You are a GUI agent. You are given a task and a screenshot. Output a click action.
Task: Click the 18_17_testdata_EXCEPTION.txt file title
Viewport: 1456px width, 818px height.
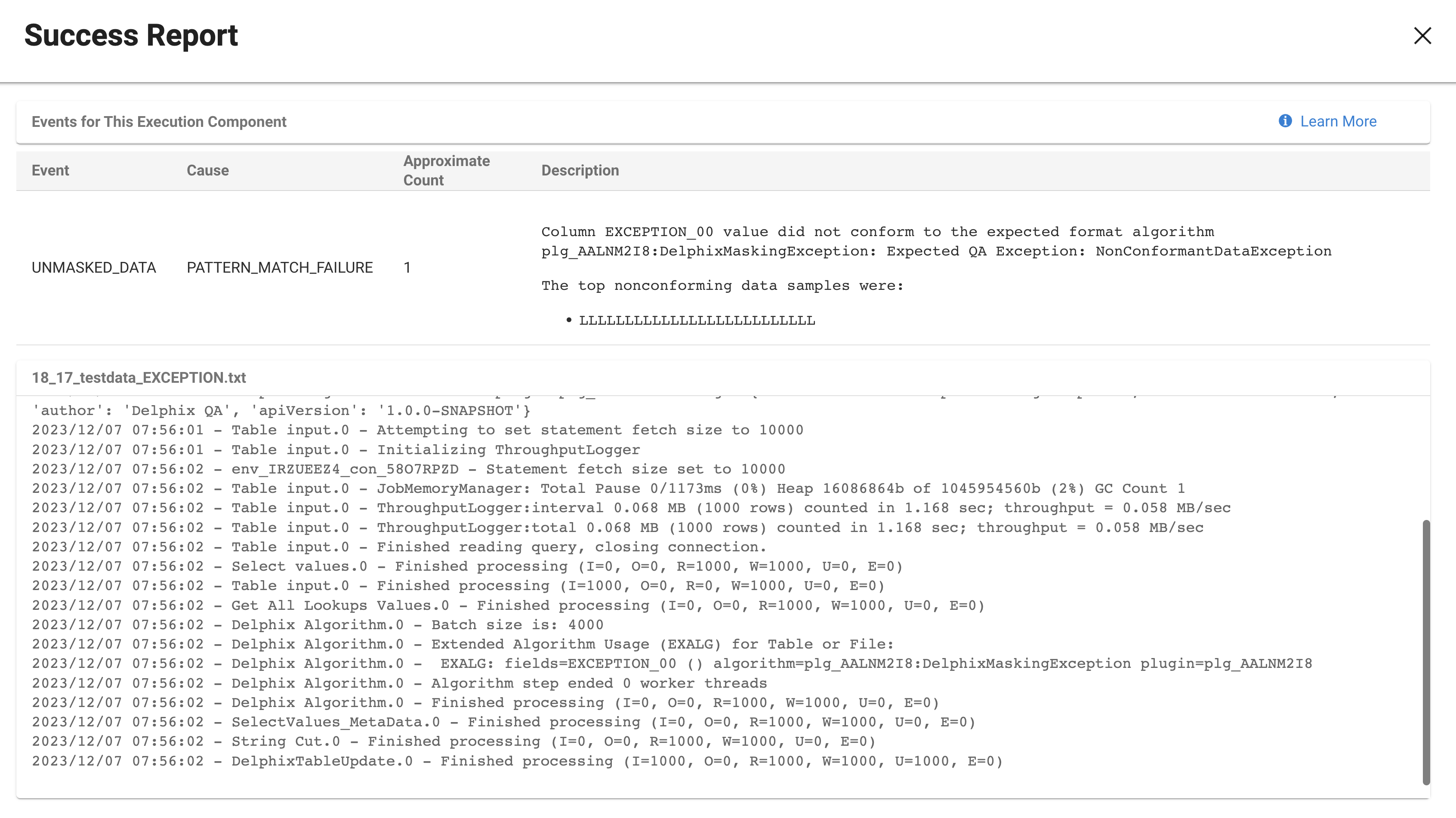(139, 377)
